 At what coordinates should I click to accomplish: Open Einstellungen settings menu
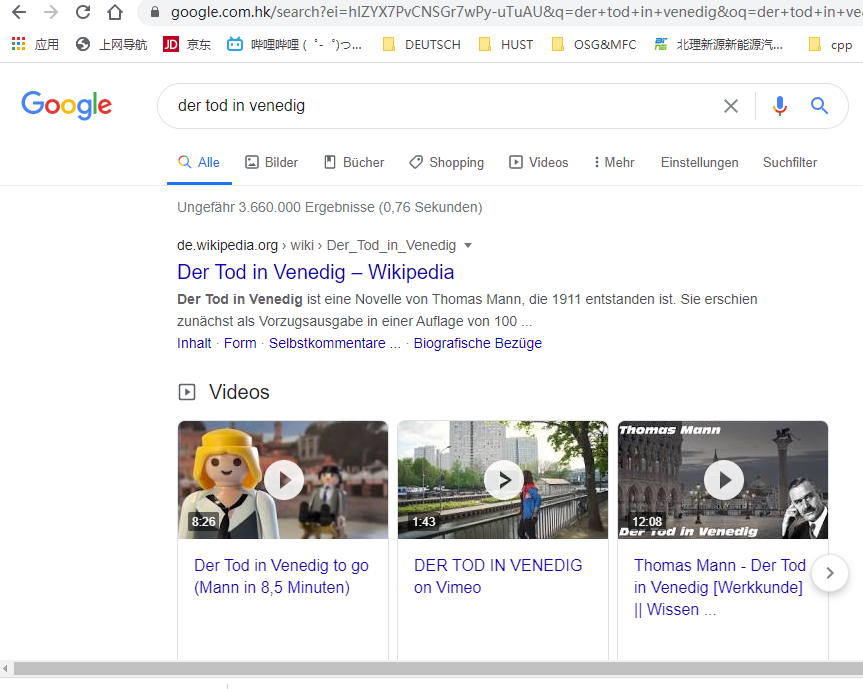pos(700,162)
